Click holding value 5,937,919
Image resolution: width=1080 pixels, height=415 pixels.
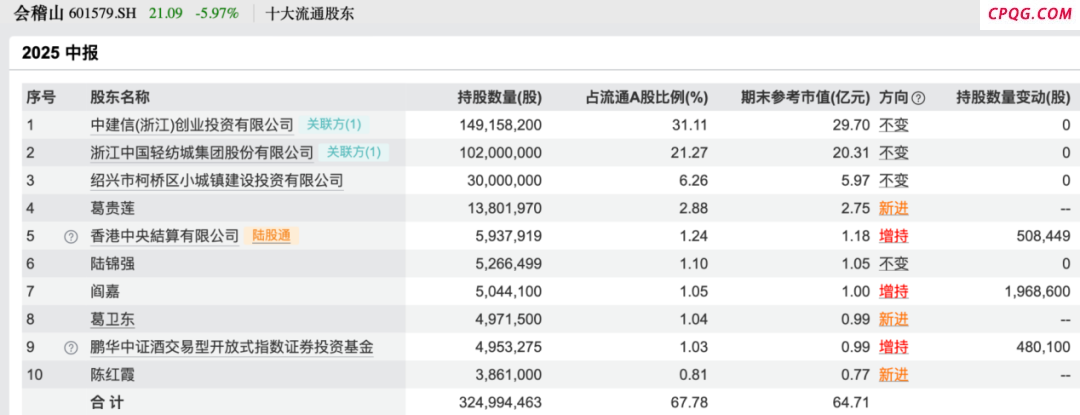point(510,236)
